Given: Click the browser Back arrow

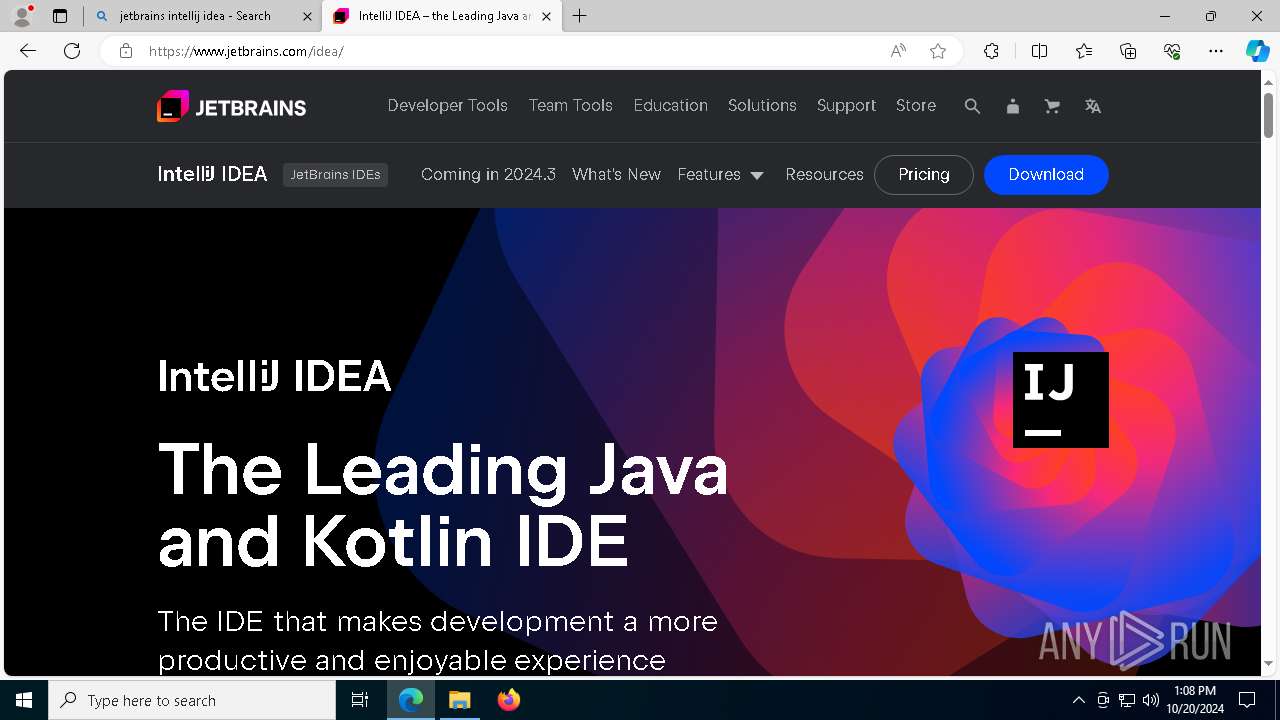Looking at the screenshot, I should [x=28, y=51].
